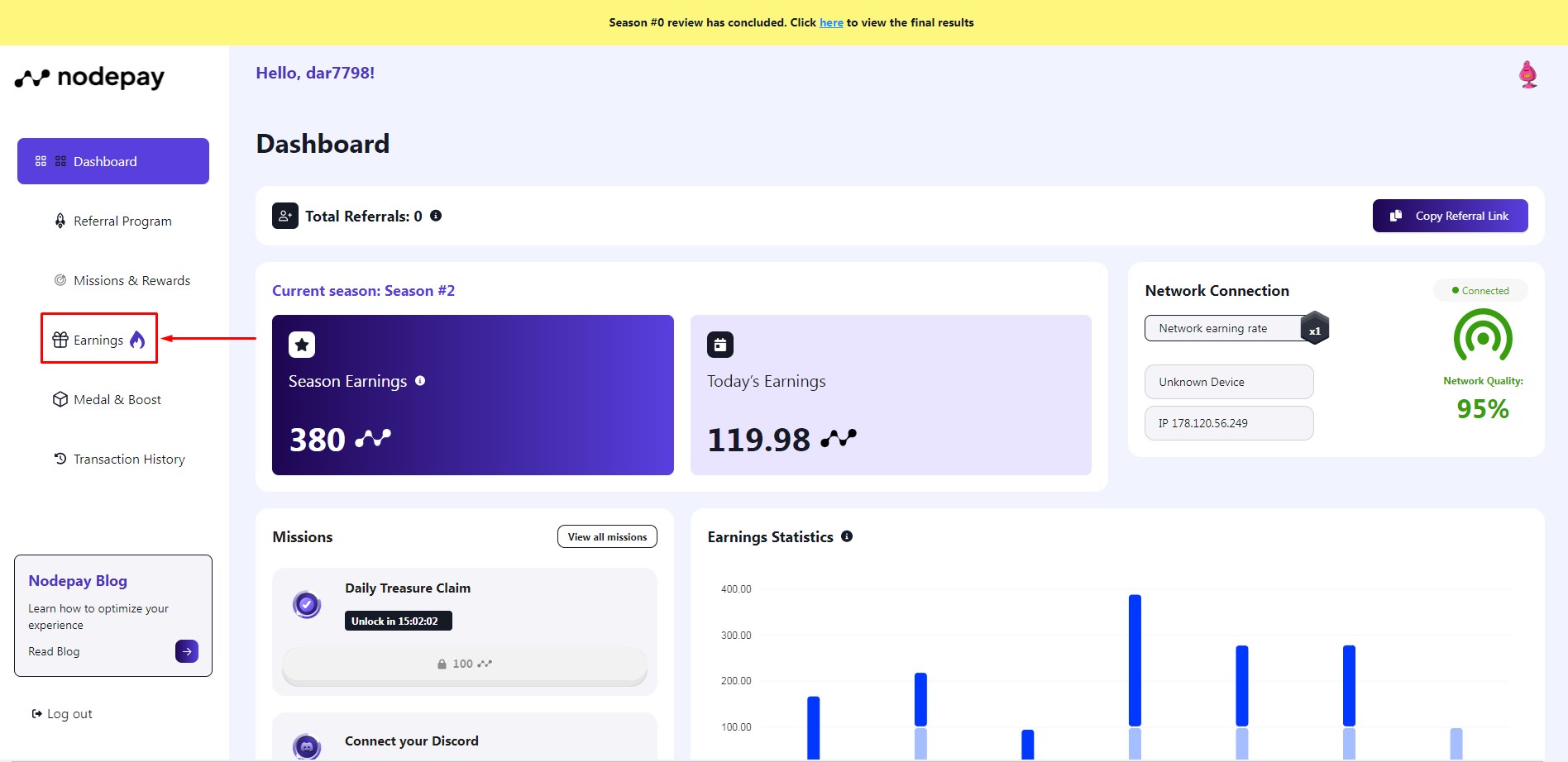Image resolution: width=1568 pixels, height=762 pixels.
Task: Click the Today's Earnings 119.98 value
Action: [x=758, y=440]
